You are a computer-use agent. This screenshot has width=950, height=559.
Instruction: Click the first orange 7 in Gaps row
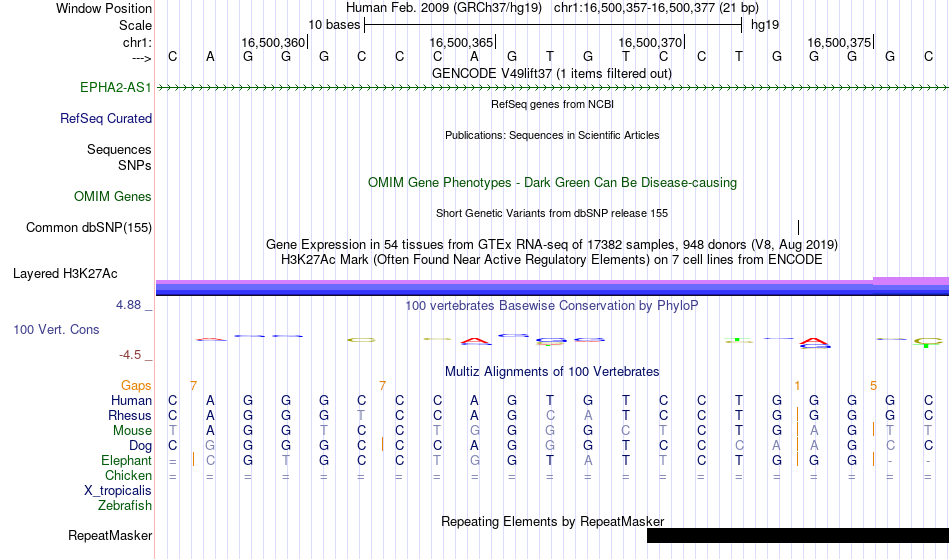(x=193, y=386)
